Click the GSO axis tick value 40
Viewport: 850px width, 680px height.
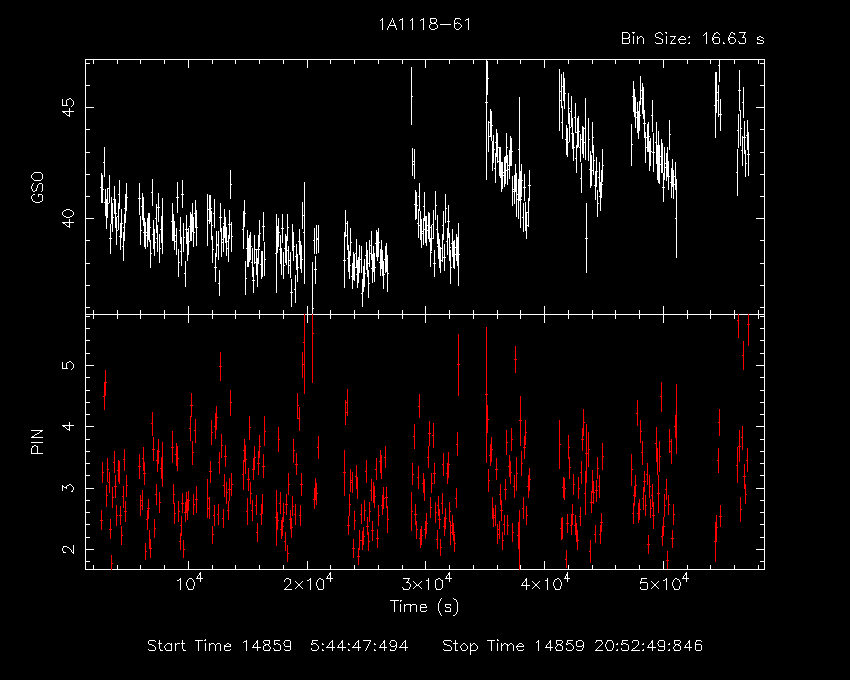[68, 219]
